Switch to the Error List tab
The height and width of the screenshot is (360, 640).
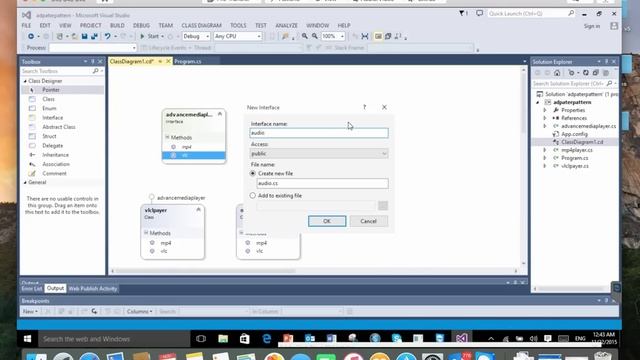click(x=32, y=289)
